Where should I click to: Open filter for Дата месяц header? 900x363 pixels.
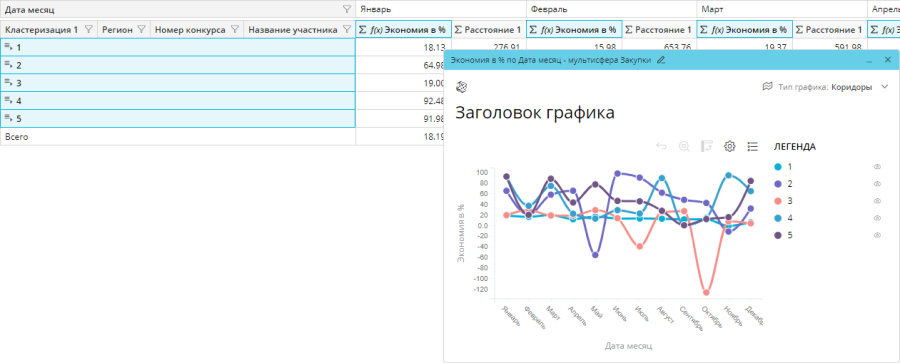pyautogui.click(x=346, y=9)
